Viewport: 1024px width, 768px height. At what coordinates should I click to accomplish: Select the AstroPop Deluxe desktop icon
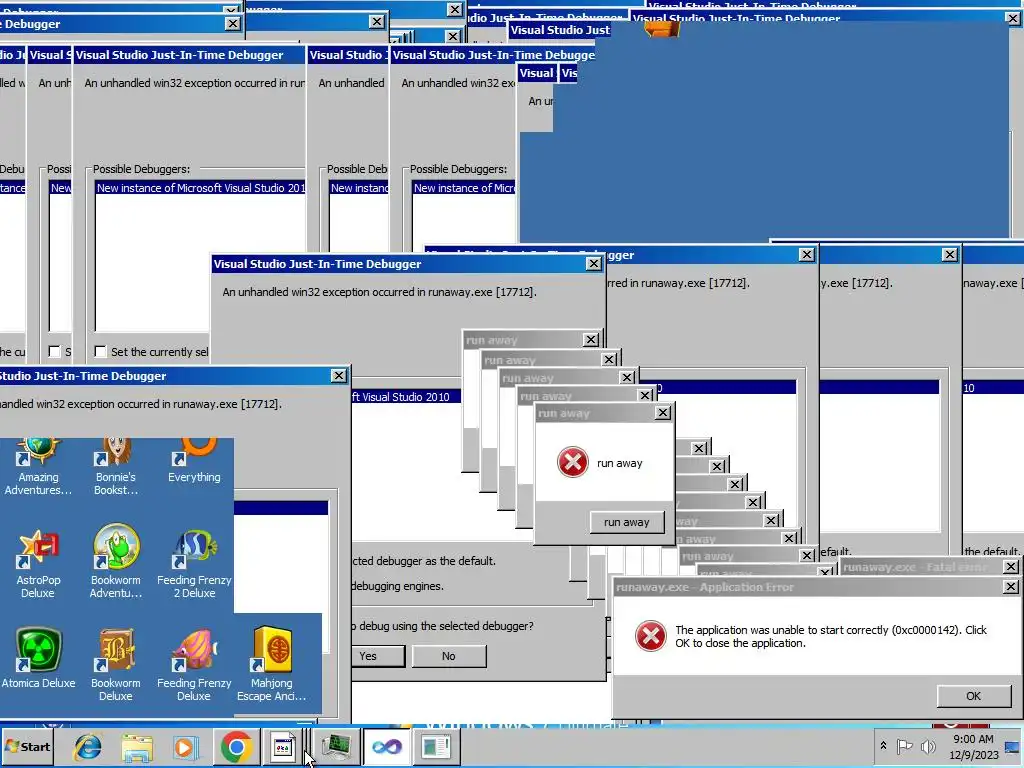[38, 564]
